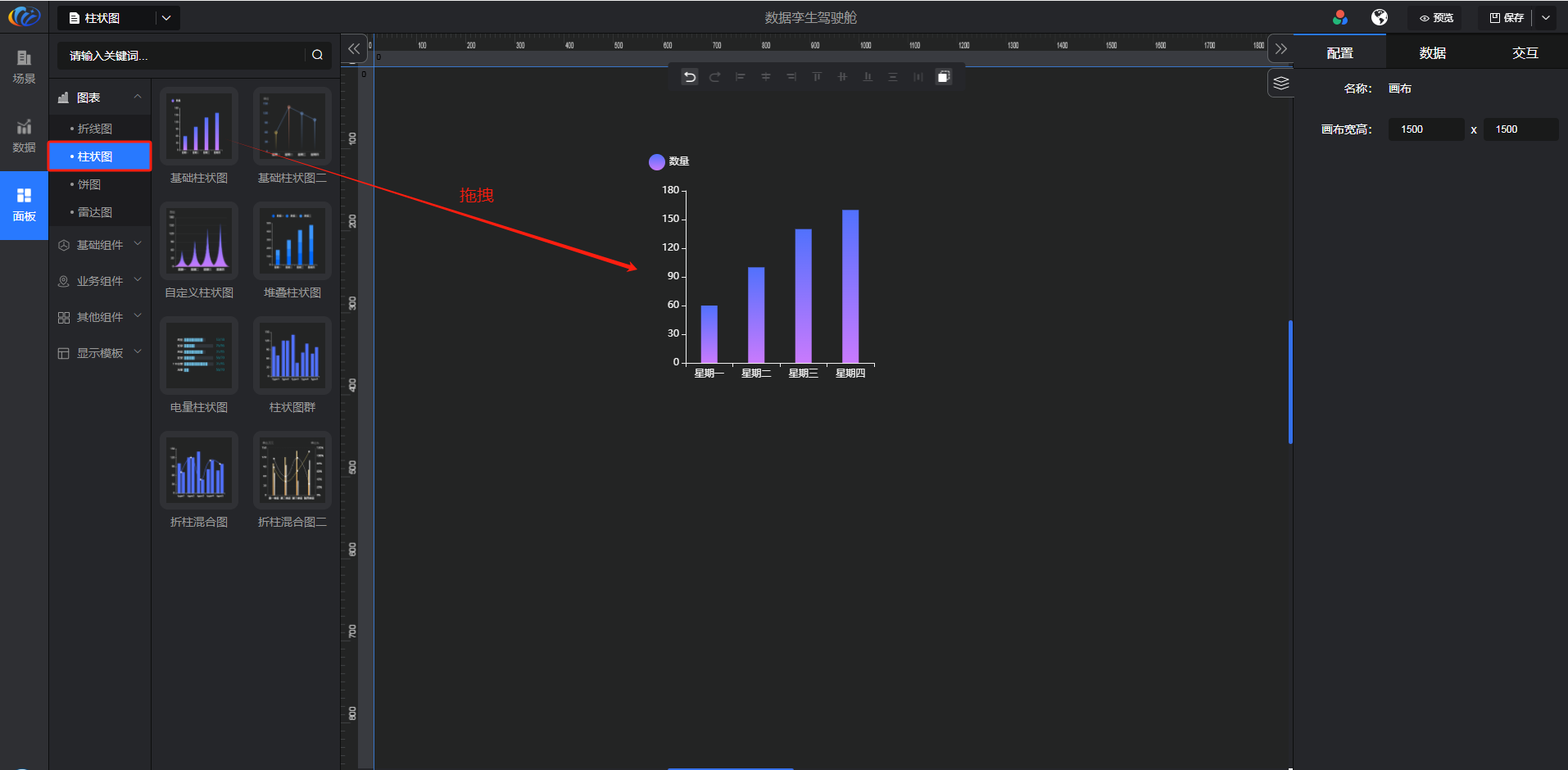The width and height of the screenshot is (1568, 770).
Task: Open the 数据 section in left sidebar
Action: tap(24, 136)
